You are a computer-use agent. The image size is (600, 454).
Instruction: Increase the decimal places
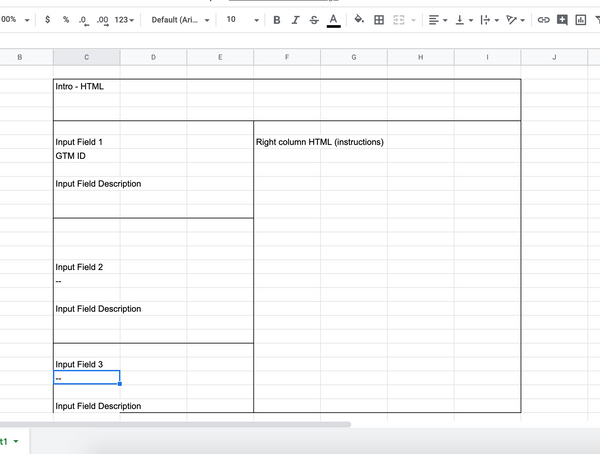[102, 20]
